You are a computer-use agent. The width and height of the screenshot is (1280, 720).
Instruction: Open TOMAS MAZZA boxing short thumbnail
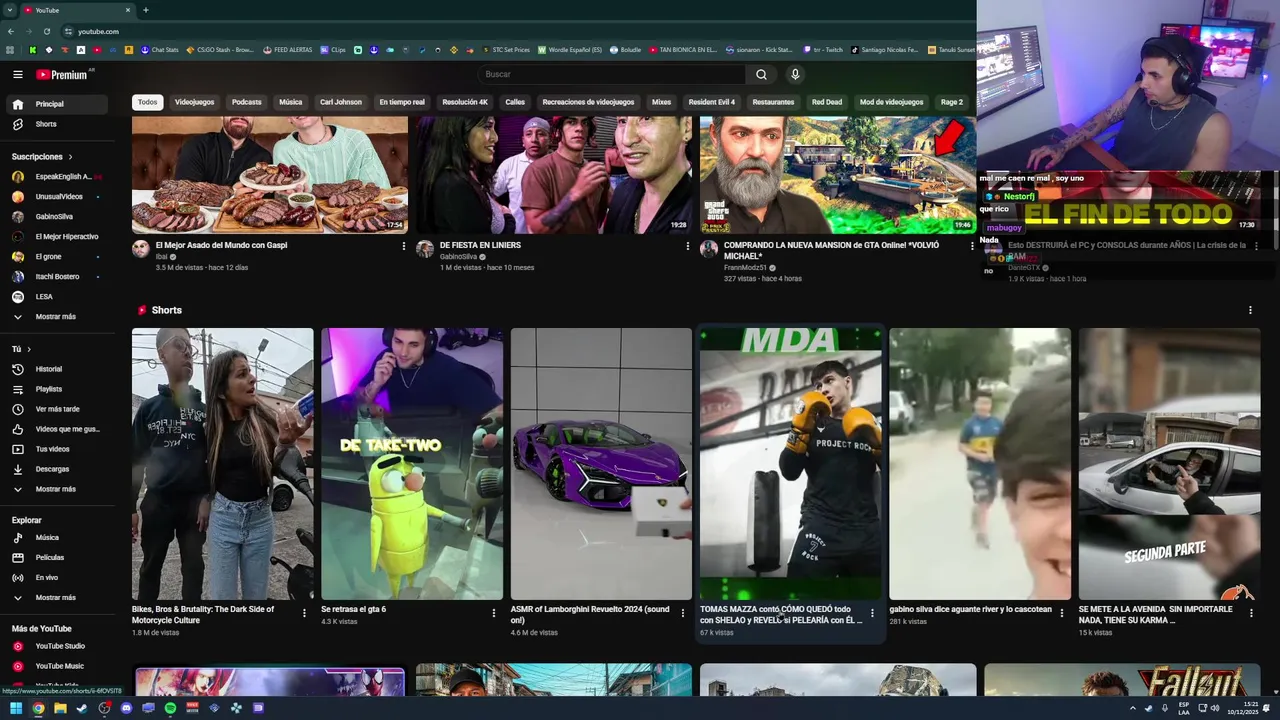point(790,464)
